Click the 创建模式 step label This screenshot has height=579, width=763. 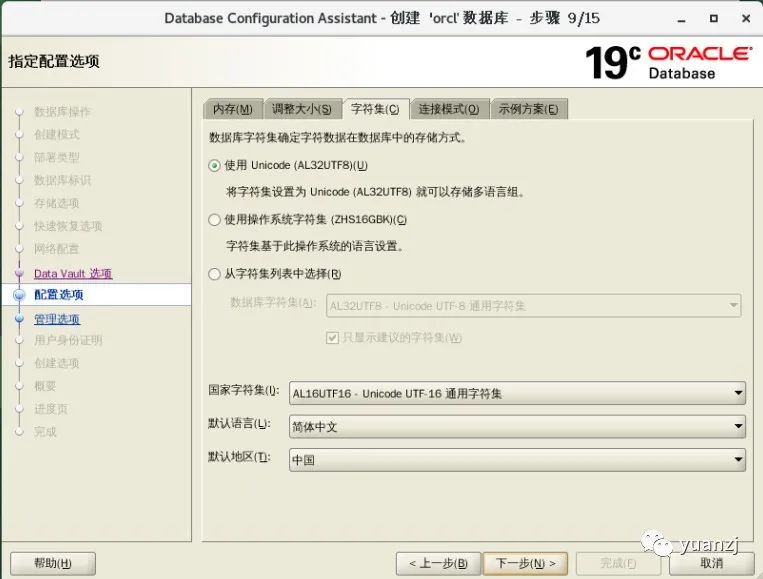tap(56, 134)
